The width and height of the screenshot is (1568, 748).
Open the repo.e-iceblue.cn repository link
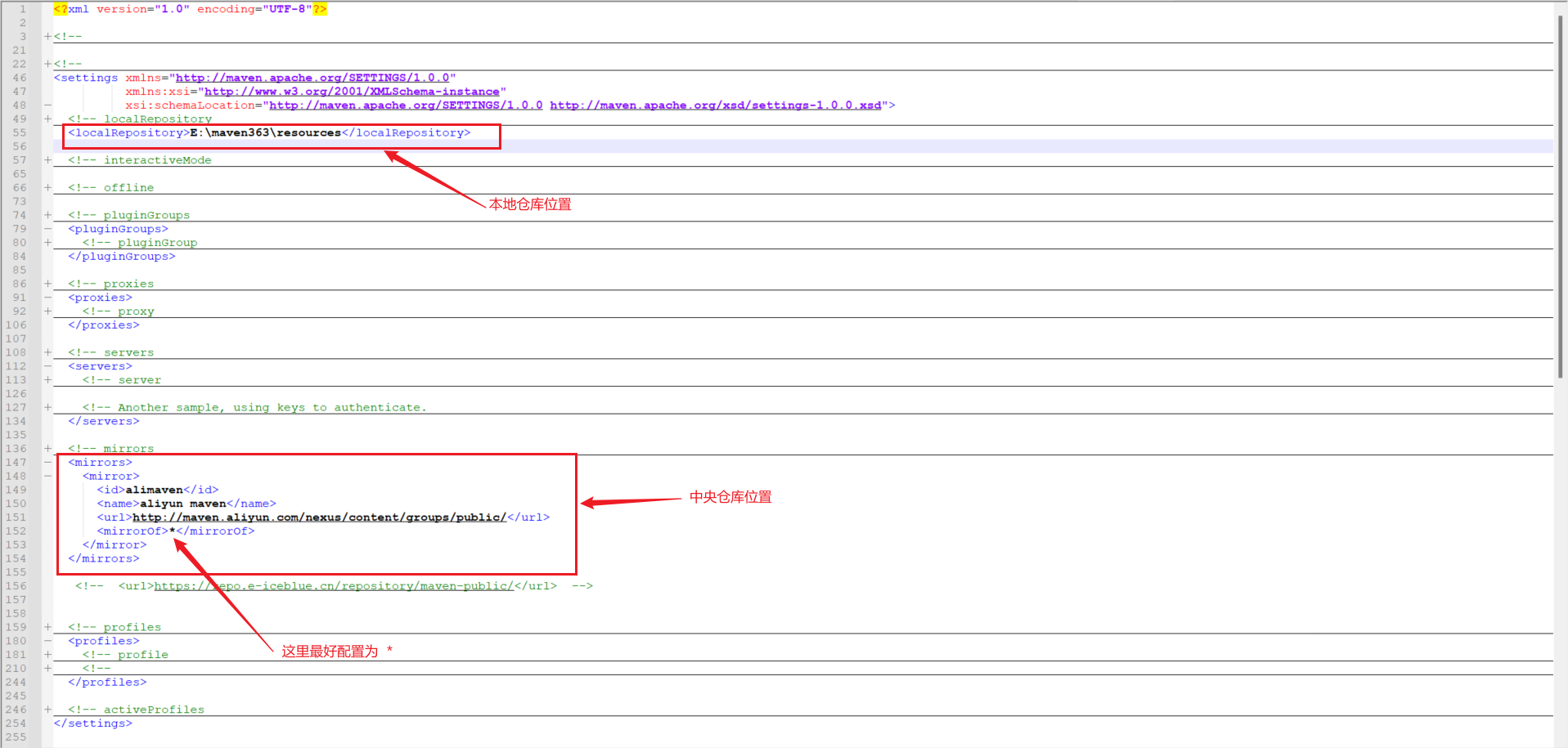click(334, 586)
